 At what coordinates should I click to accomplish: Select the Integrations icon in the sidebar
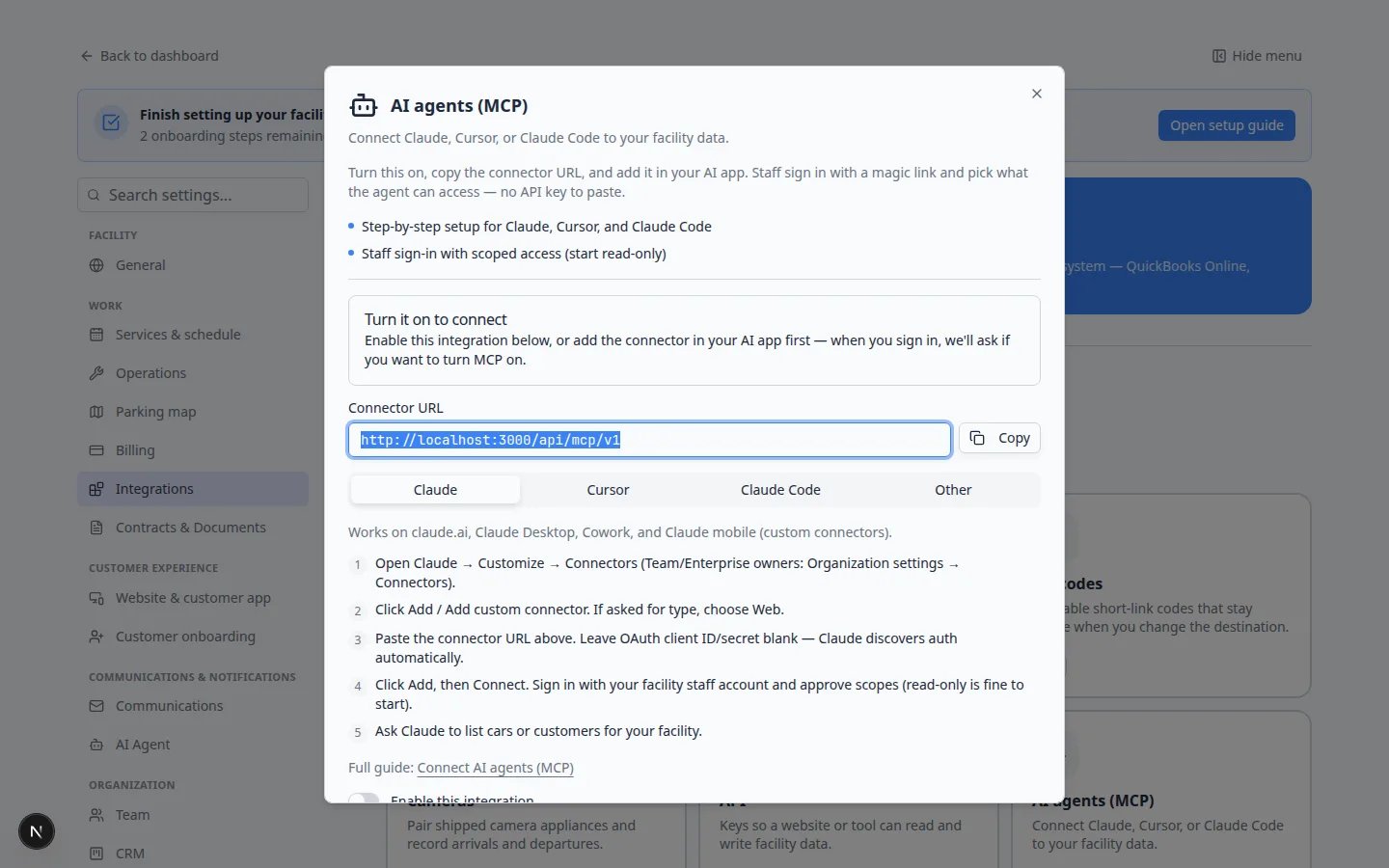coord(96,489)
